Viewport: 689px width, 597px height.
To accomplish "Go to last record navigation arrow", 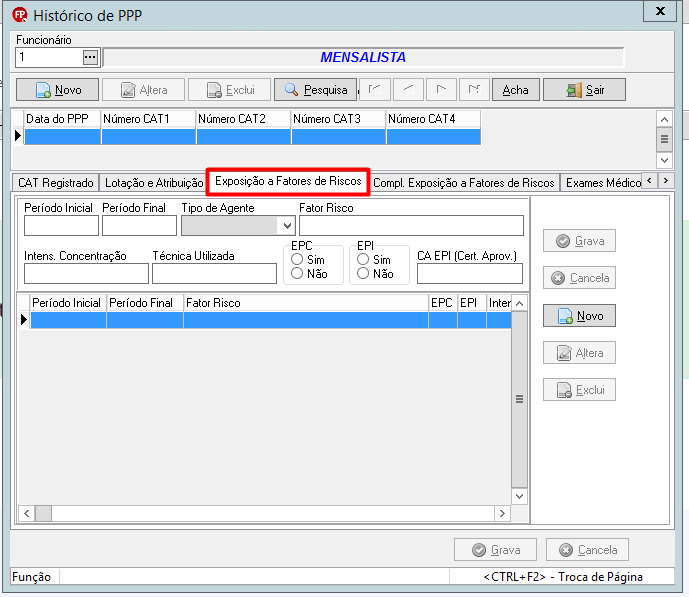I will (474, 90).
